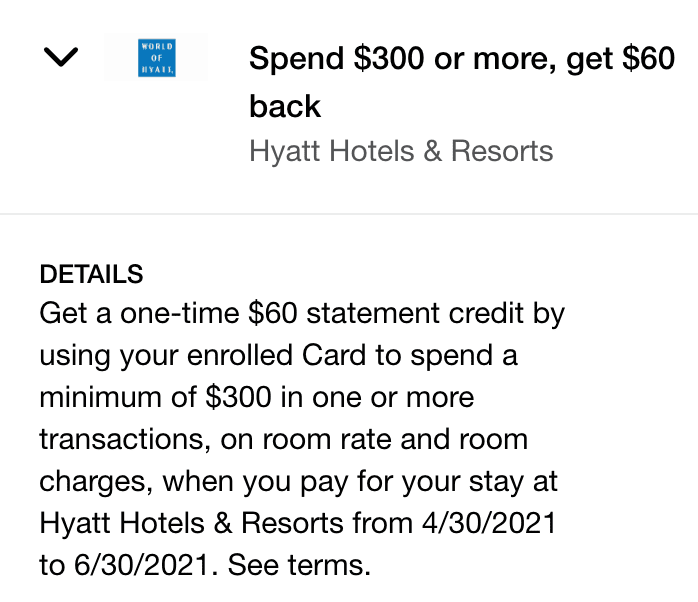Screen dimensions: 698x602
Task: Click the 'minimum of $300 in one or more' line
Action: [x=256, y=397]
